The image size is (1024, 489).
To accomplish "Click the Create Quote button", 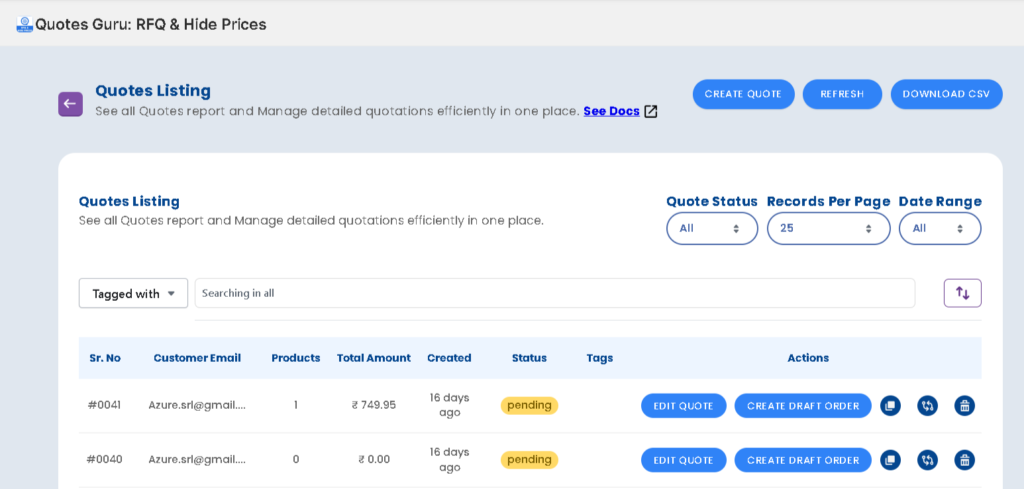I will coord(743,94).
